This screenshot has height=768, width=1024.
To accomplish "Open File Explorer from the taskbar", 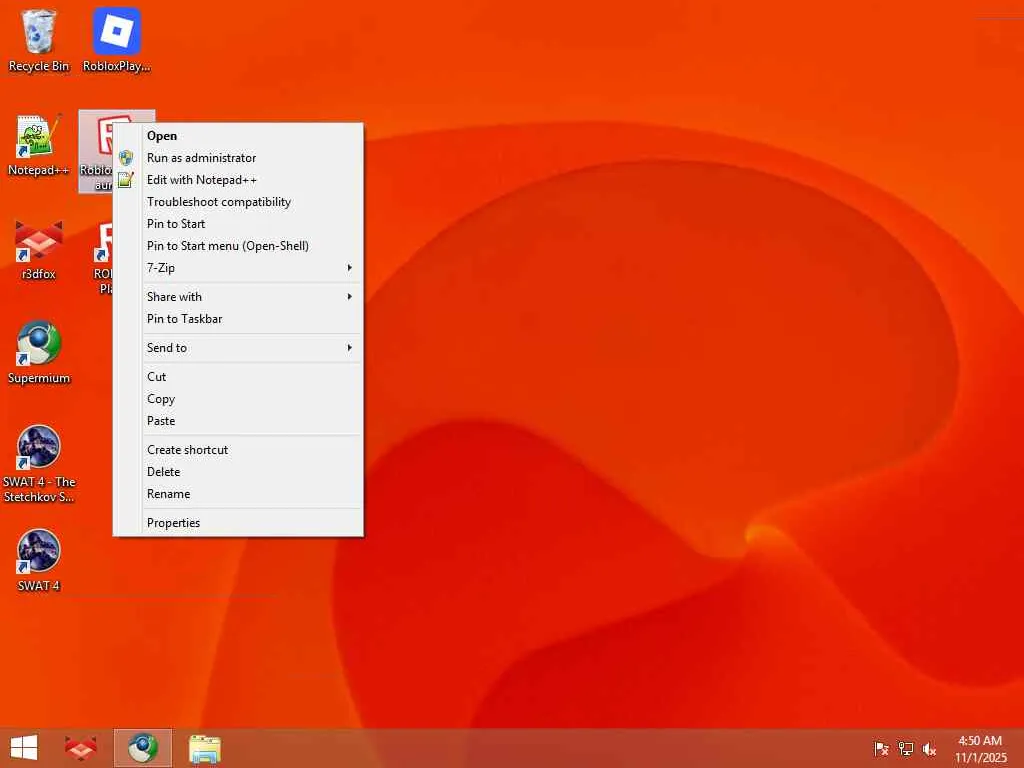I will [x=205, y=748].
